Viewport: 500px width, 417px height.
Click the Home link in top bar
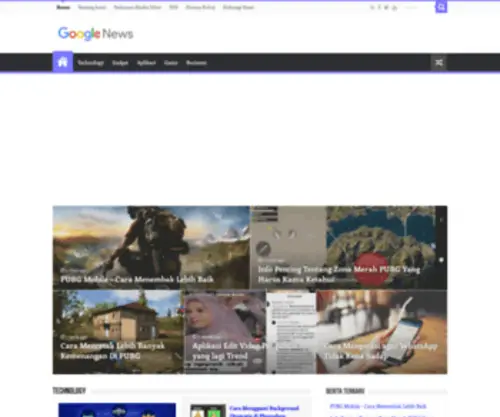click(63, 7)
